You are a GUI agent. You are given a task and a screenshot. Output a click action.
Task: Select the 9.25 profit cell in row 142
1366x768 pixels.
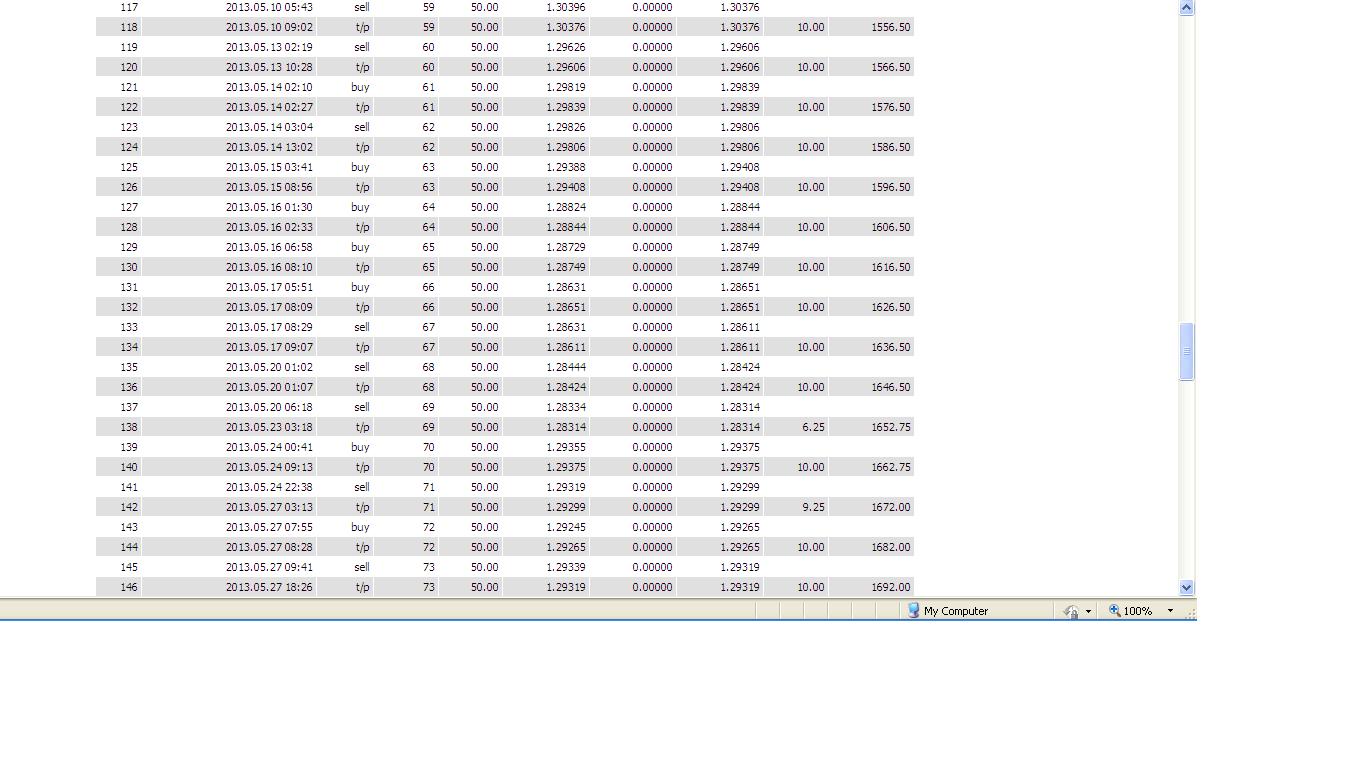(x=796, y=507)
